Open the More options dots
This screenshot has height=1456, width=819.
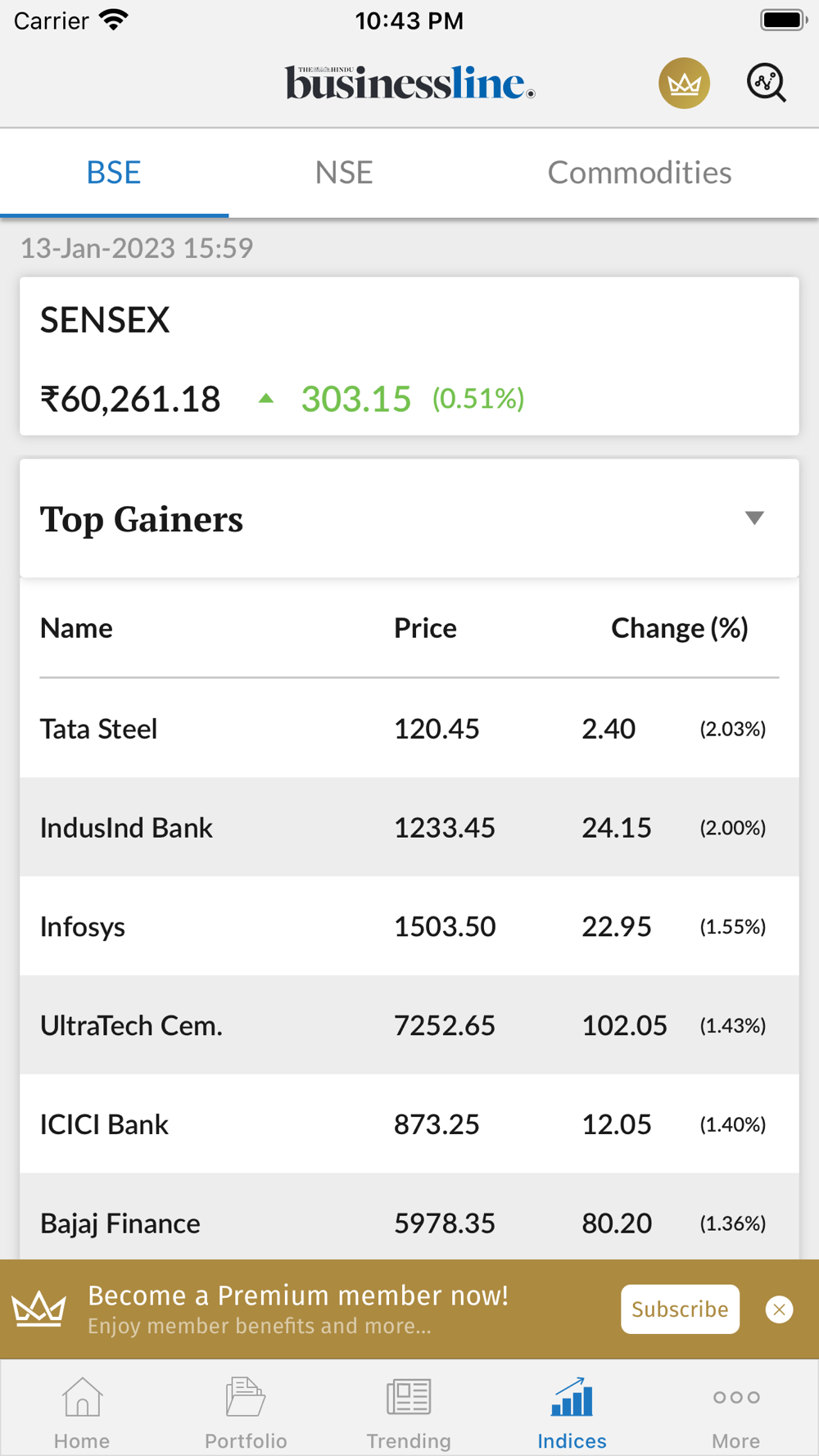[735, 1397]
